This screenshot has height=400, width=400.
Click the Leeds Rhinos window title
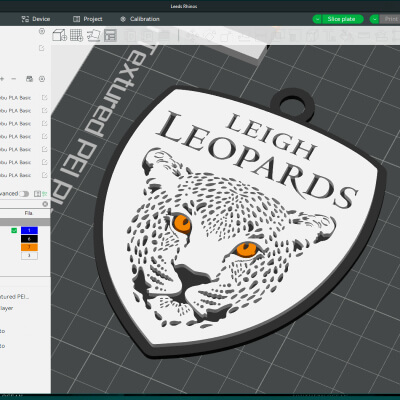tap(184, 6)
